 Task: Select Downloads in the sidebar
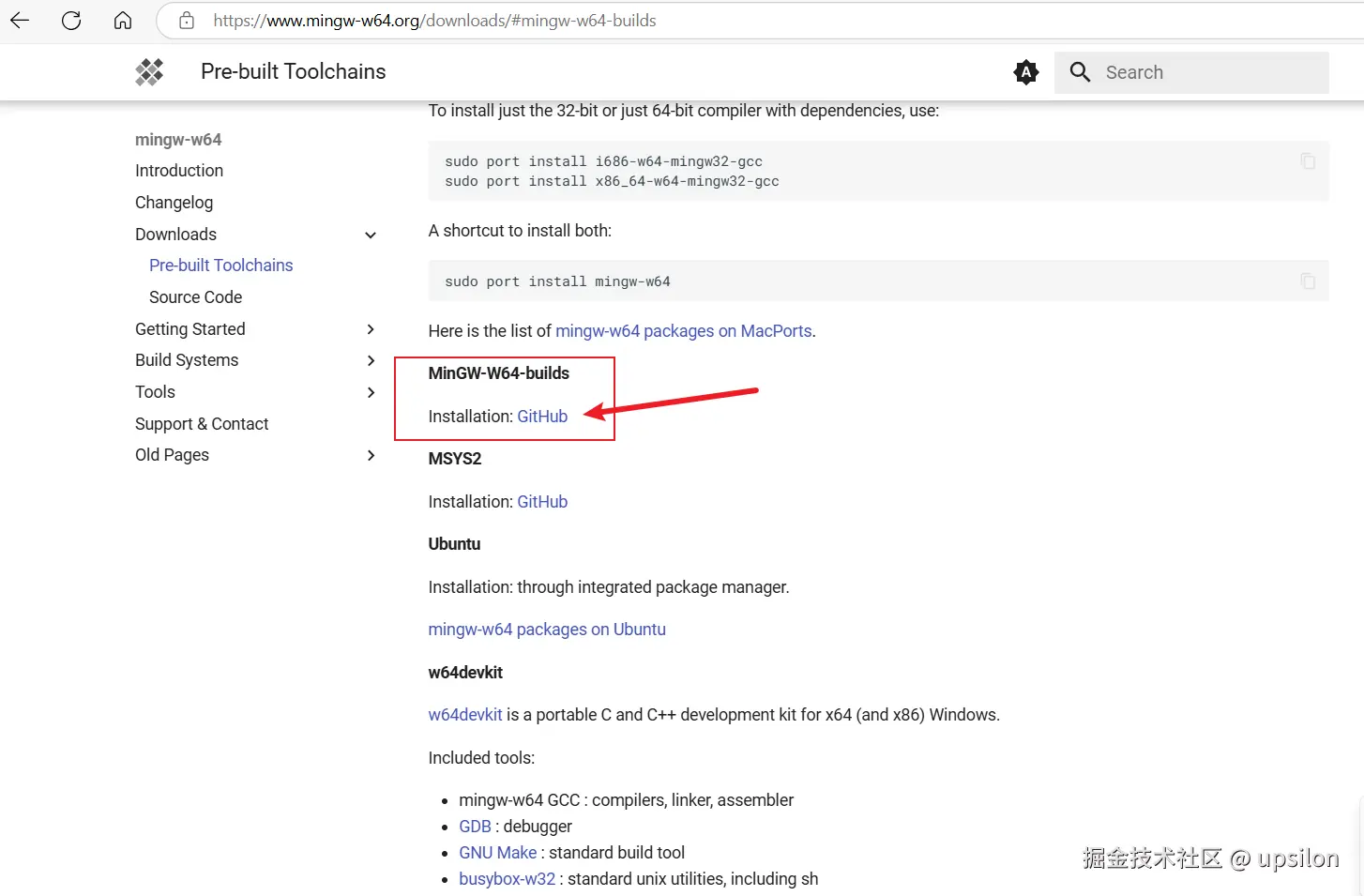175,235
